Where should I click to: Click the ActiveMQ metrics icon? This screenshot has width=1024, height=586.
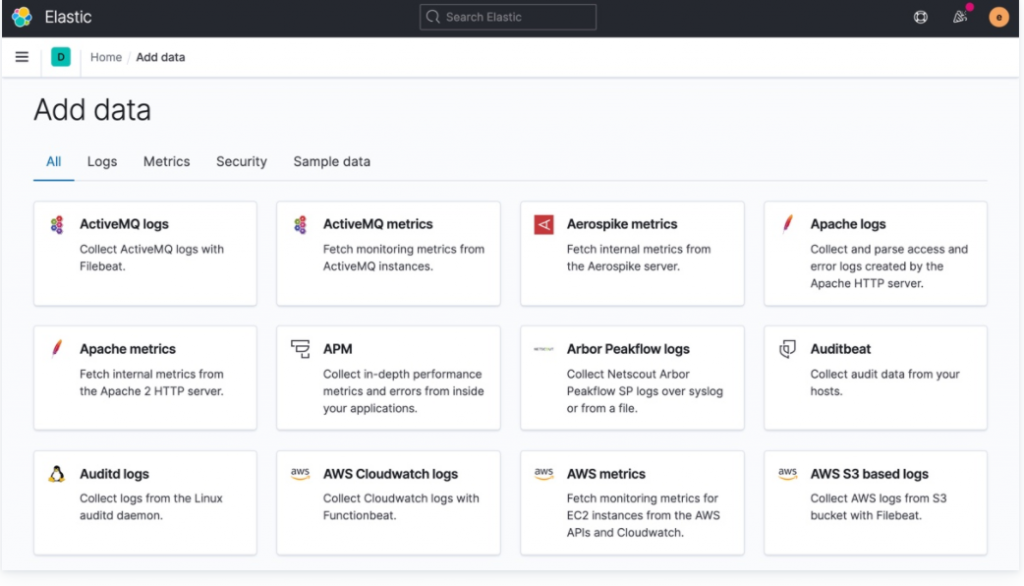[300, 225]
